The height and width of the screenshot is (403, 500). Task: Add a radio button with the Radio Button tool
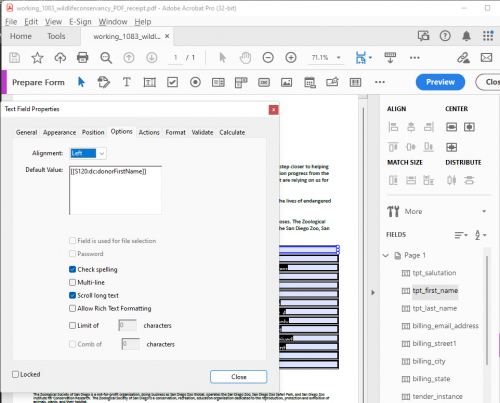pyautogui.click(x=195, y=82)
